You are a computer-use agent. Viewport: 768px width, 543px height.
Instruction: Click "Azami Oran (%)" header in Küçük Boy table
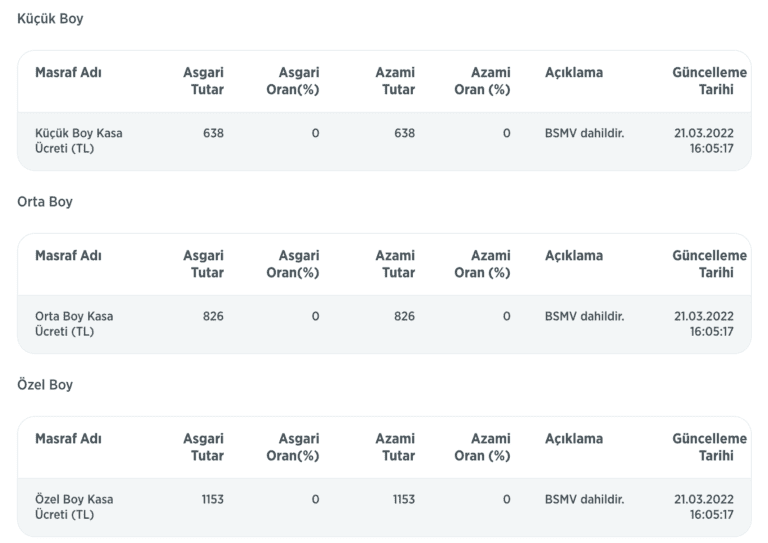coord(482,81)
